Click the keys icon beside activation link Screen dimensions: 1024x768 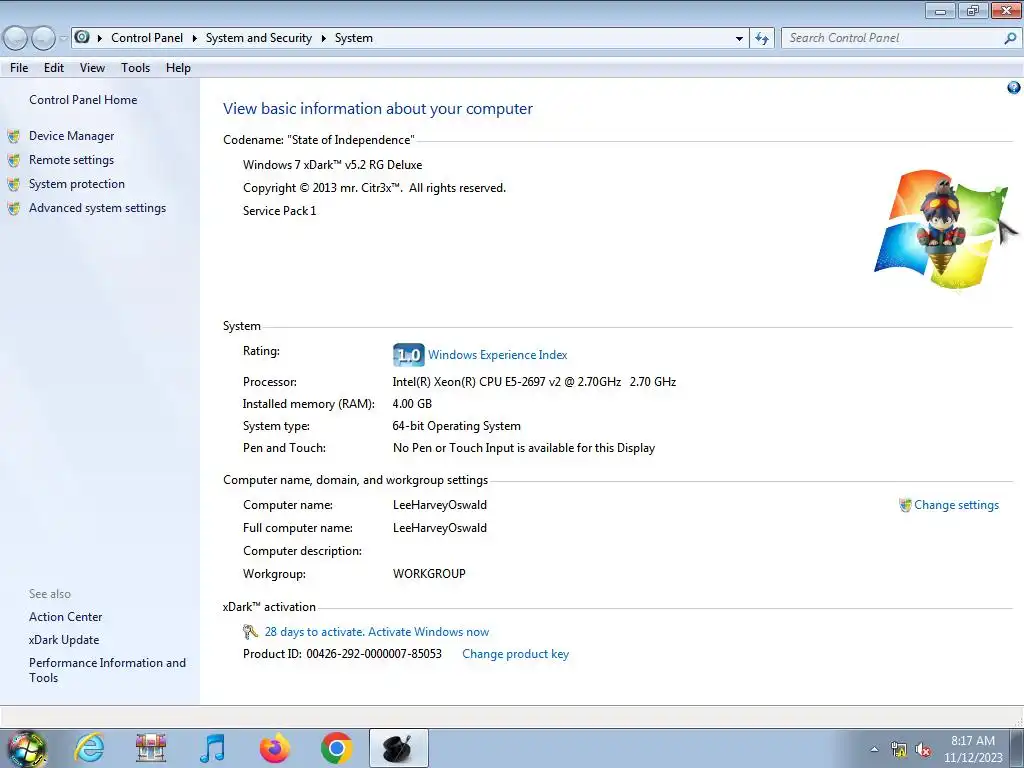point(250,632)
